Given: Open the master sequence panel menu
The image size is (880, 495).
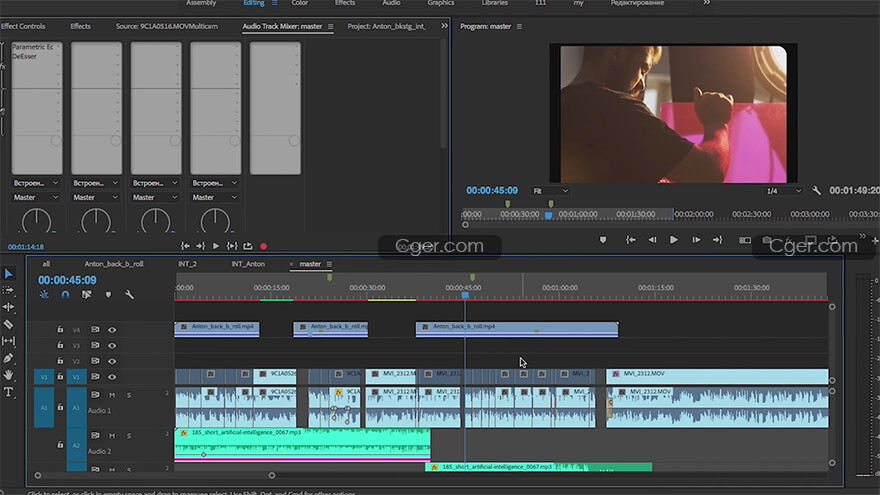Looking at the screenshot, I should tap(329, 264).
